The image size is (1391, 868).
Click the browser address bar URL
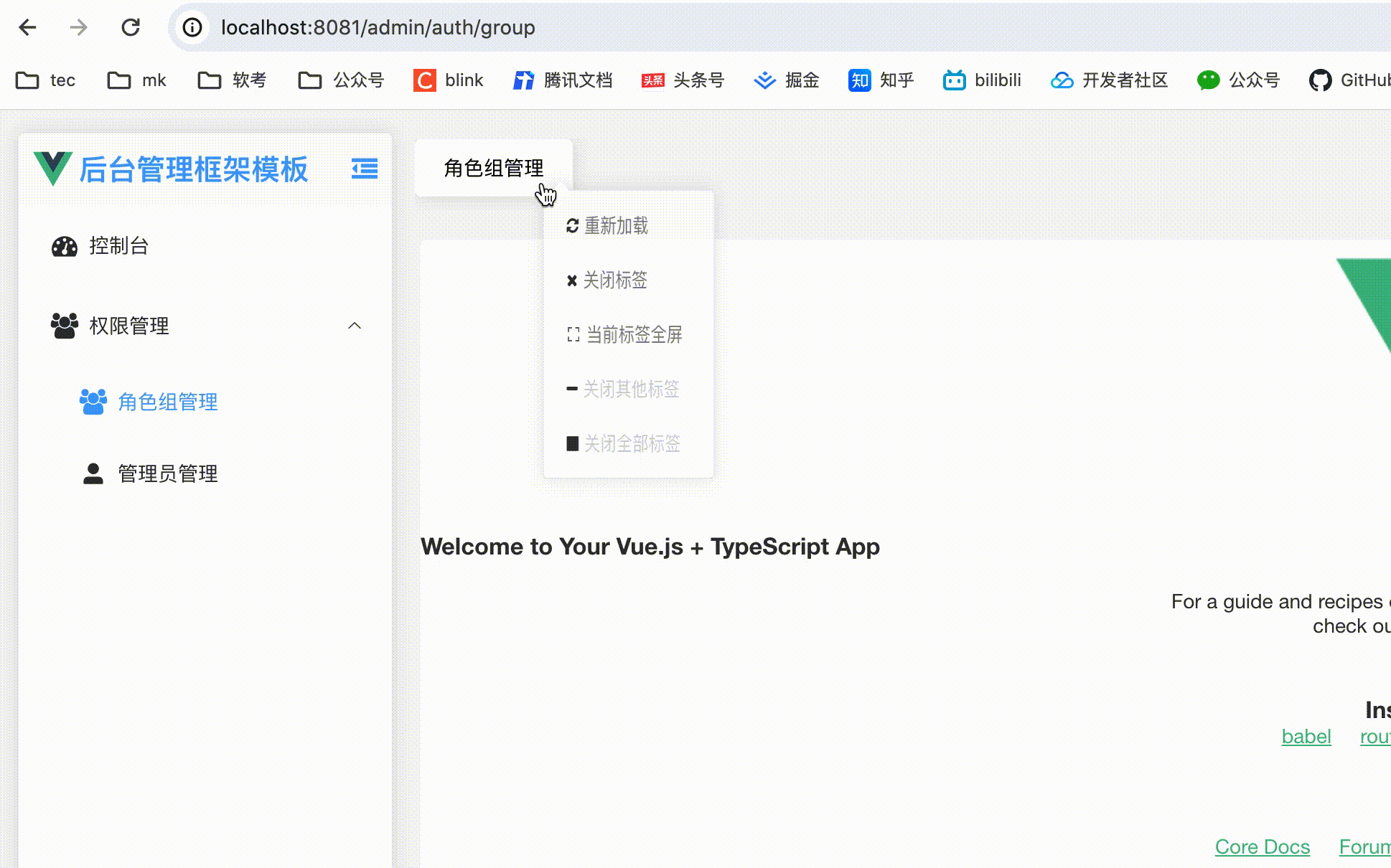click(378, 27)
